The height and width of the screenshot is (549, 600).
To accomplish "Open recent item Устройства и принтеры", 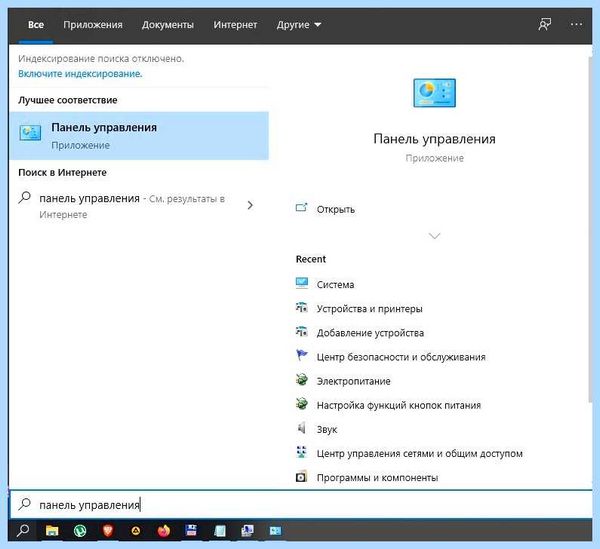I will [x=370, y=308].
